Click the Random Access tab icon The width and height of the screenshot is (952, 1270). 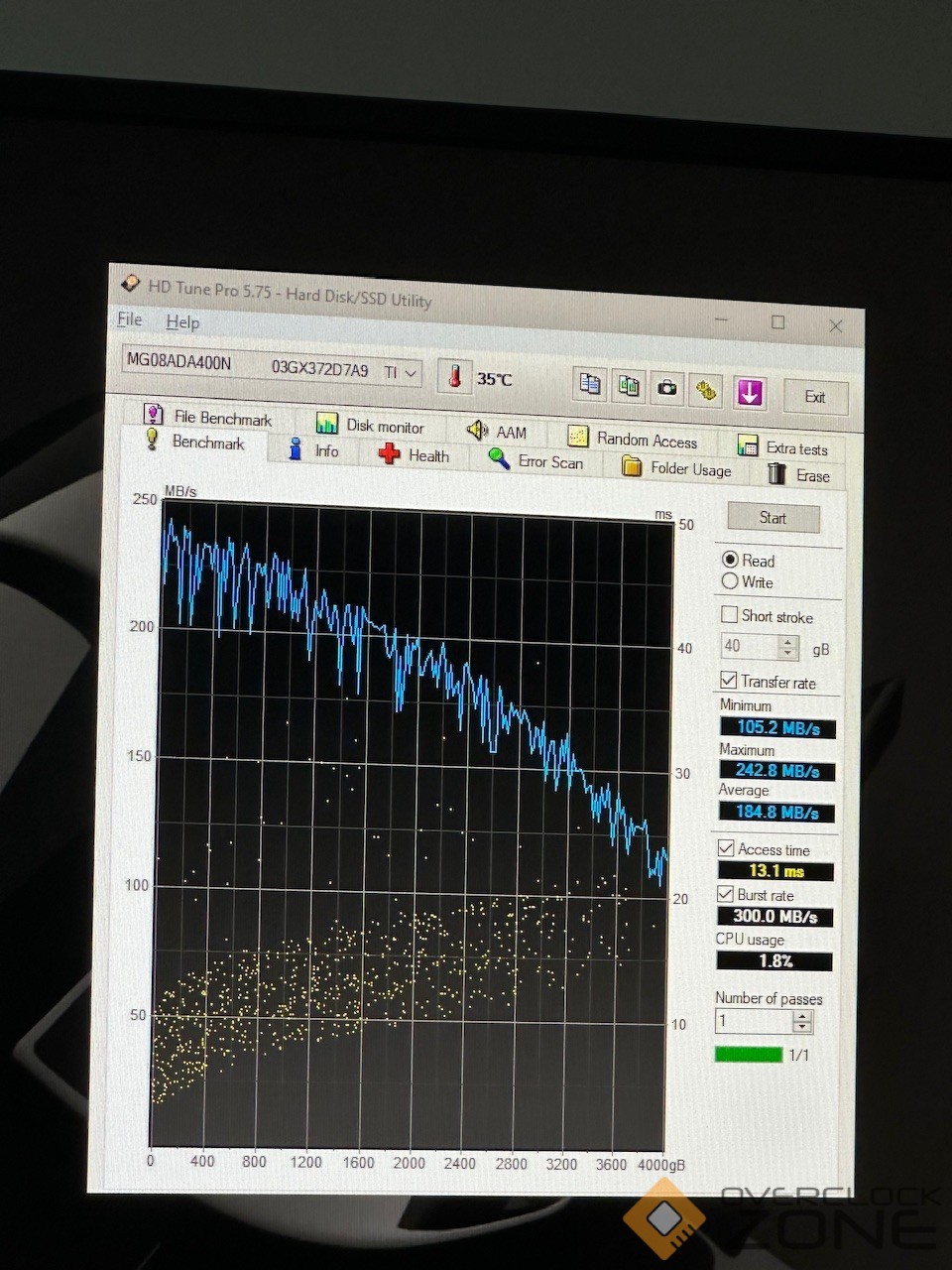coord(577,437)
